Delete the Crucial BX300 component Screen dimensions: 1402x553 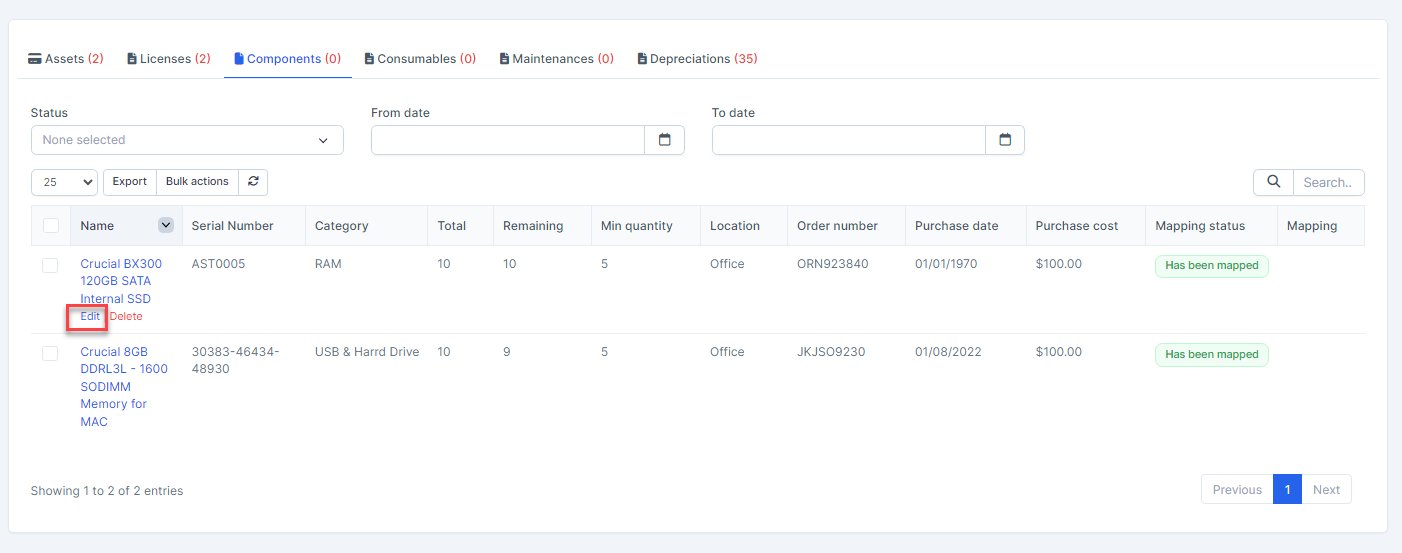pos(126,317)
